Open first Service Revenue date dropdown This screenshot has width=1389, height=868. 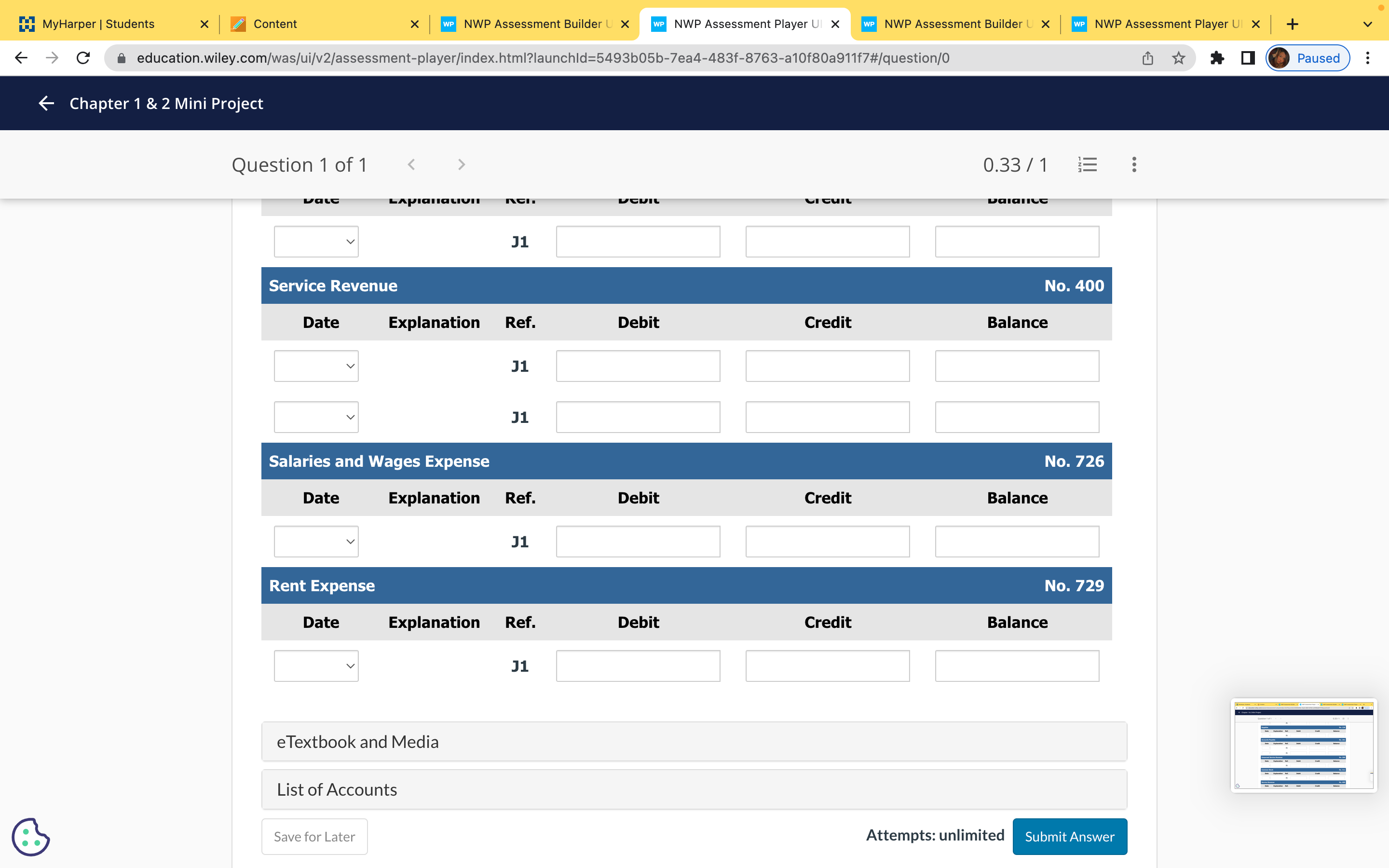click(x=316, y=366)
